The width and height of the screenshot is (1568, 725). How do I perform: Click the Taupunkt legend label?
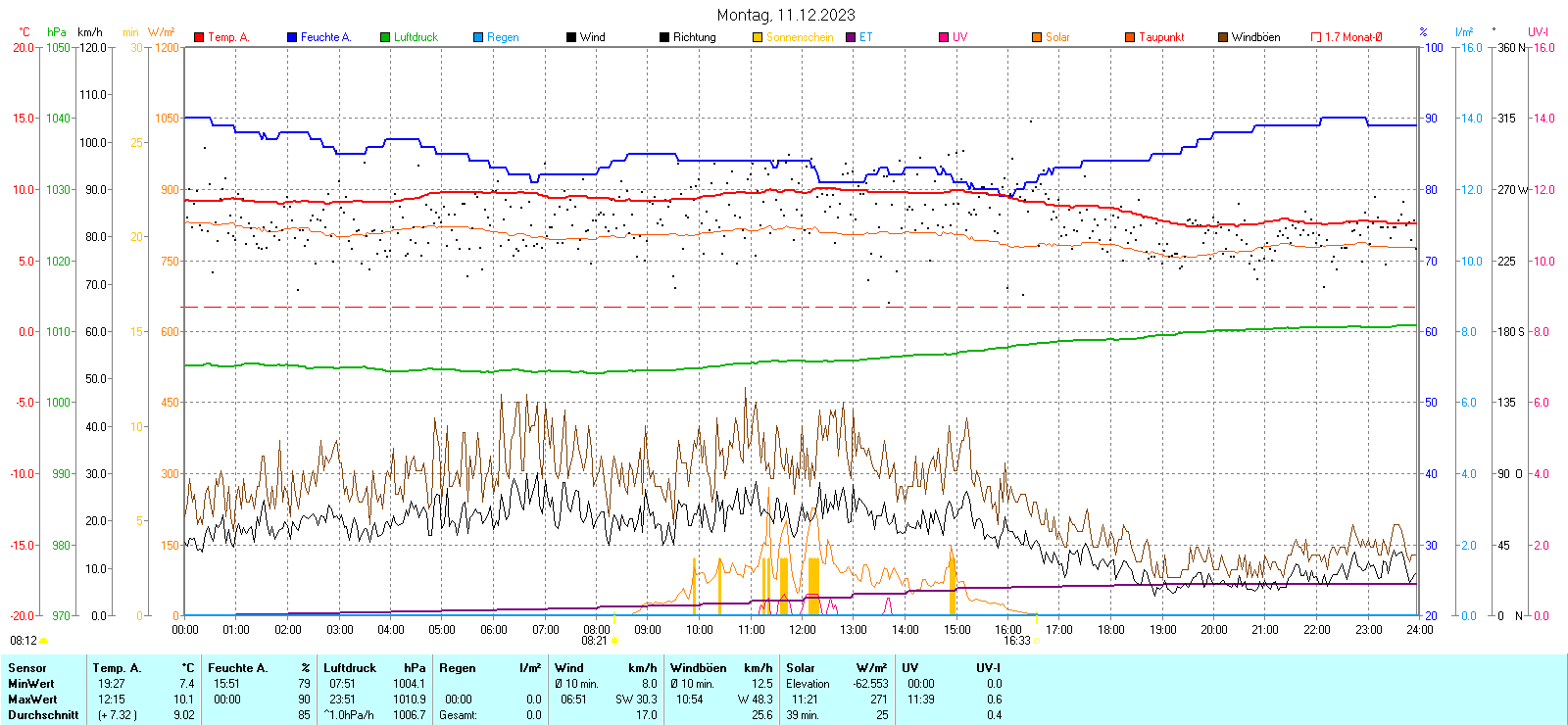click(1161, 37)
